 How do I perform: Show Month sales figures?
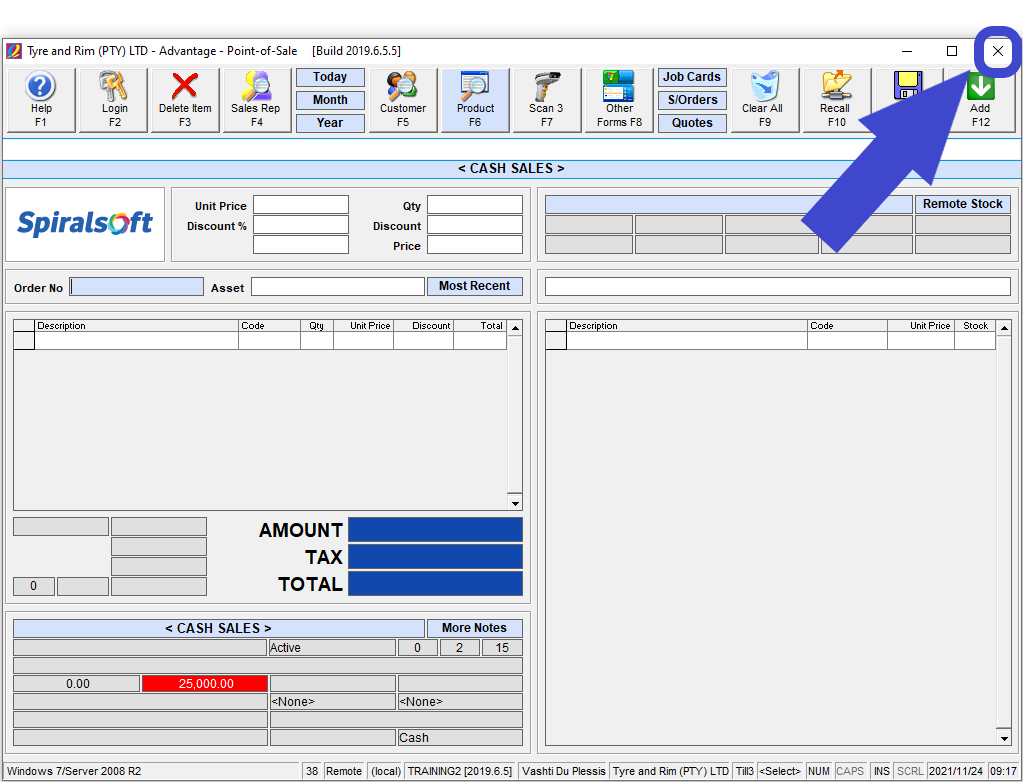[330, 100]
